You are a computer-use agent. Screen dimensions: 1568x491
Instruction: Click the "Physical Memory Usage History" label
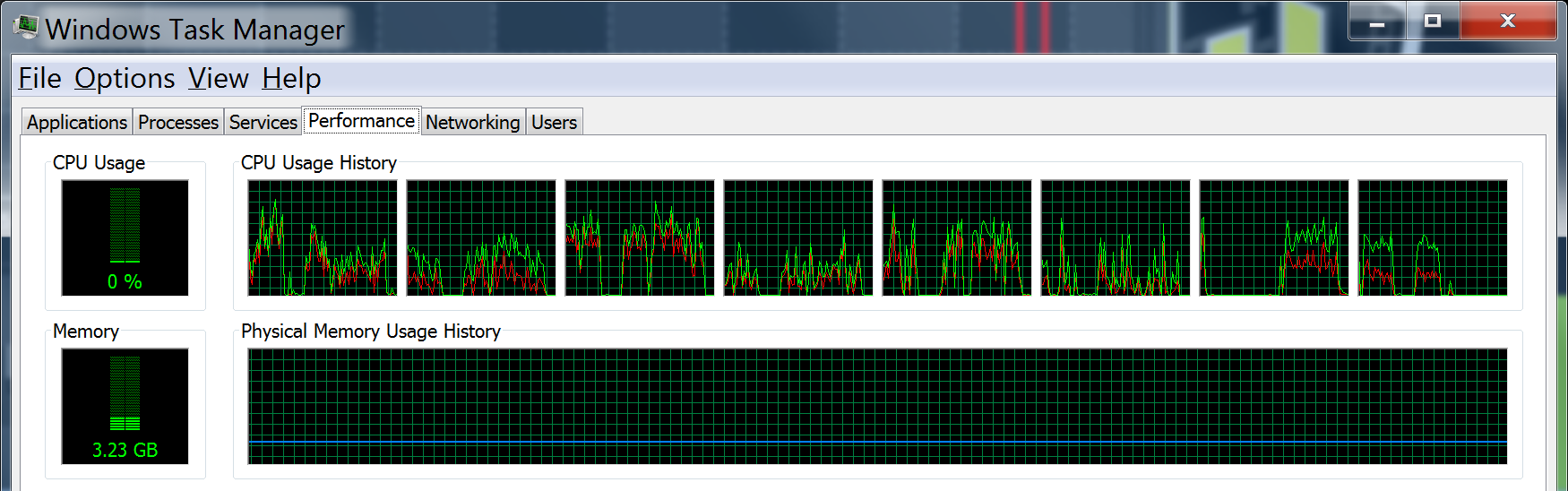(x=371, y=332)
